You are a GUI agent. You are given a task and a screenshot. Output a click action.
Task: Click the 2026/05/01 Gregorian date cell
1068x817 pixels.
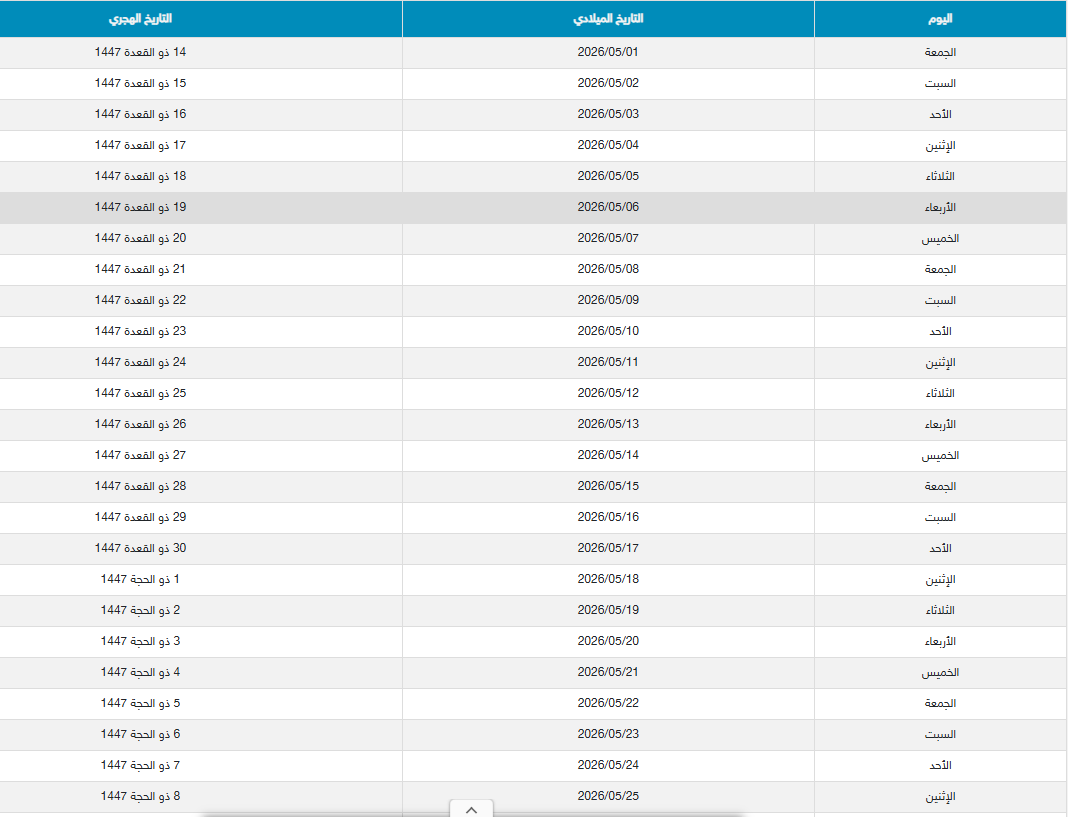pyautogui.click(x=608, y=52)
